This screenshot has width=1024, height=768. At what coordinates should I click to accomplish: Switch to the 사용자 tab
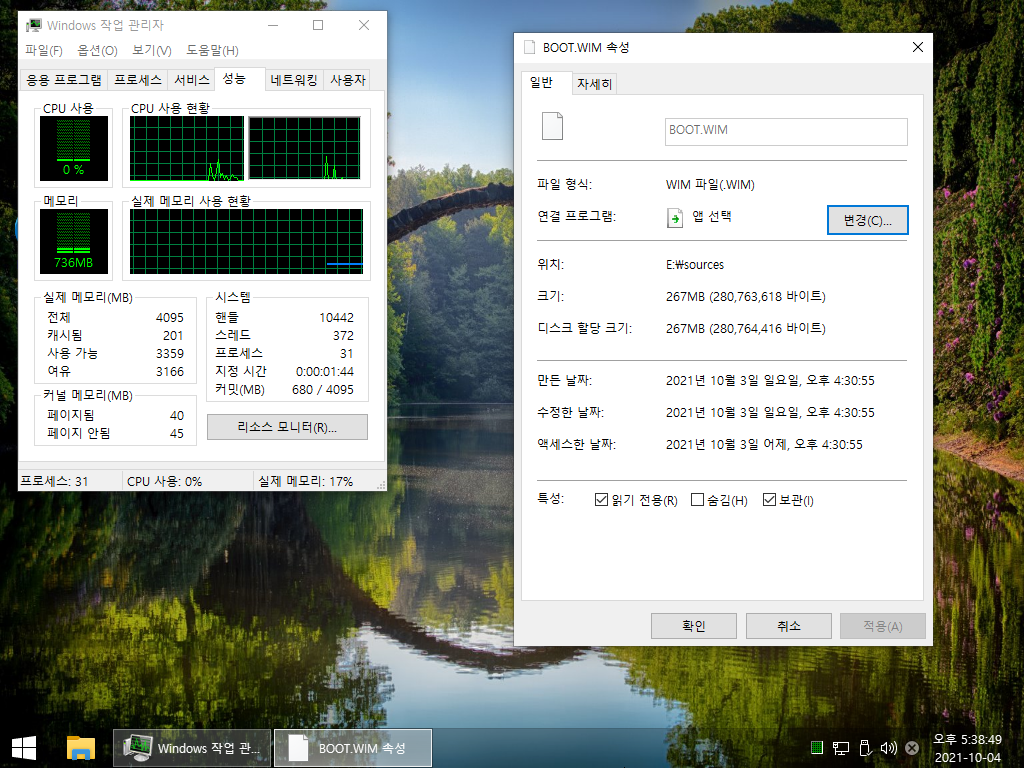pyautogui.click(x=347, y=80)
